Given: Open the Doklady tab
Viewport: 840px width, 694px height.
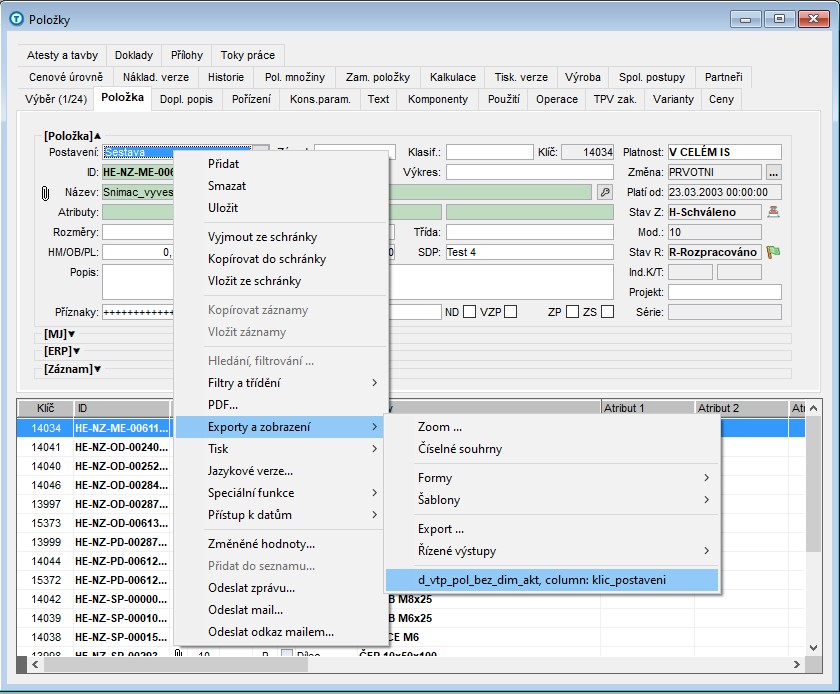Looking at the screenshot, I should pos(134,55).
